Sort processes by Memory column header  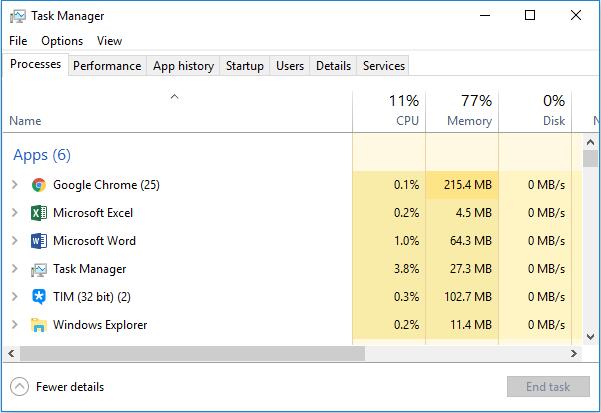point(462,111)
